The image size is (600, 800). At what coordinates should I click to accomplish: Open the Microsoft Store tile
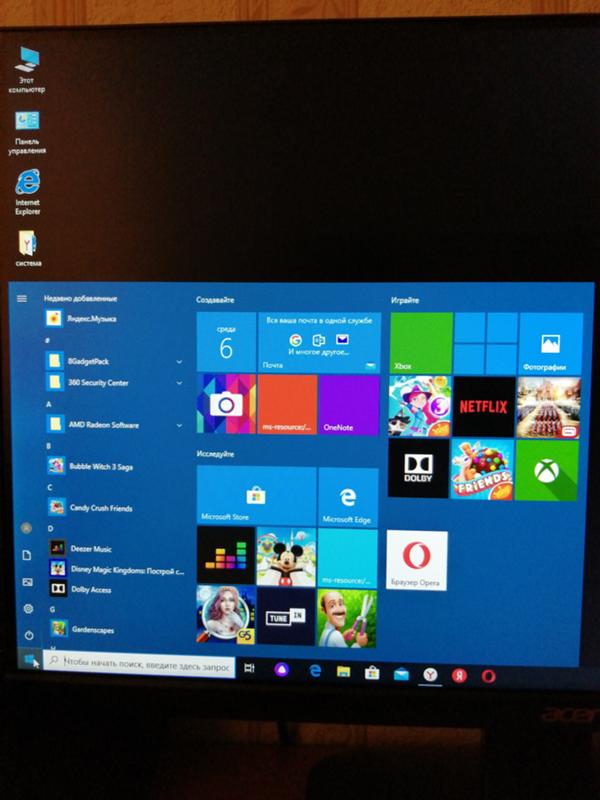tap(256, 496)
